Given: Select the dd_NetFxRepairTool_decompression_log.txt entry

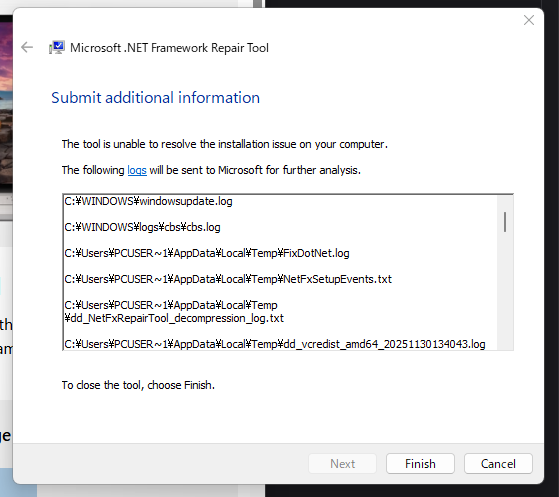Looking at the screenshot, I should coord(174,312).
